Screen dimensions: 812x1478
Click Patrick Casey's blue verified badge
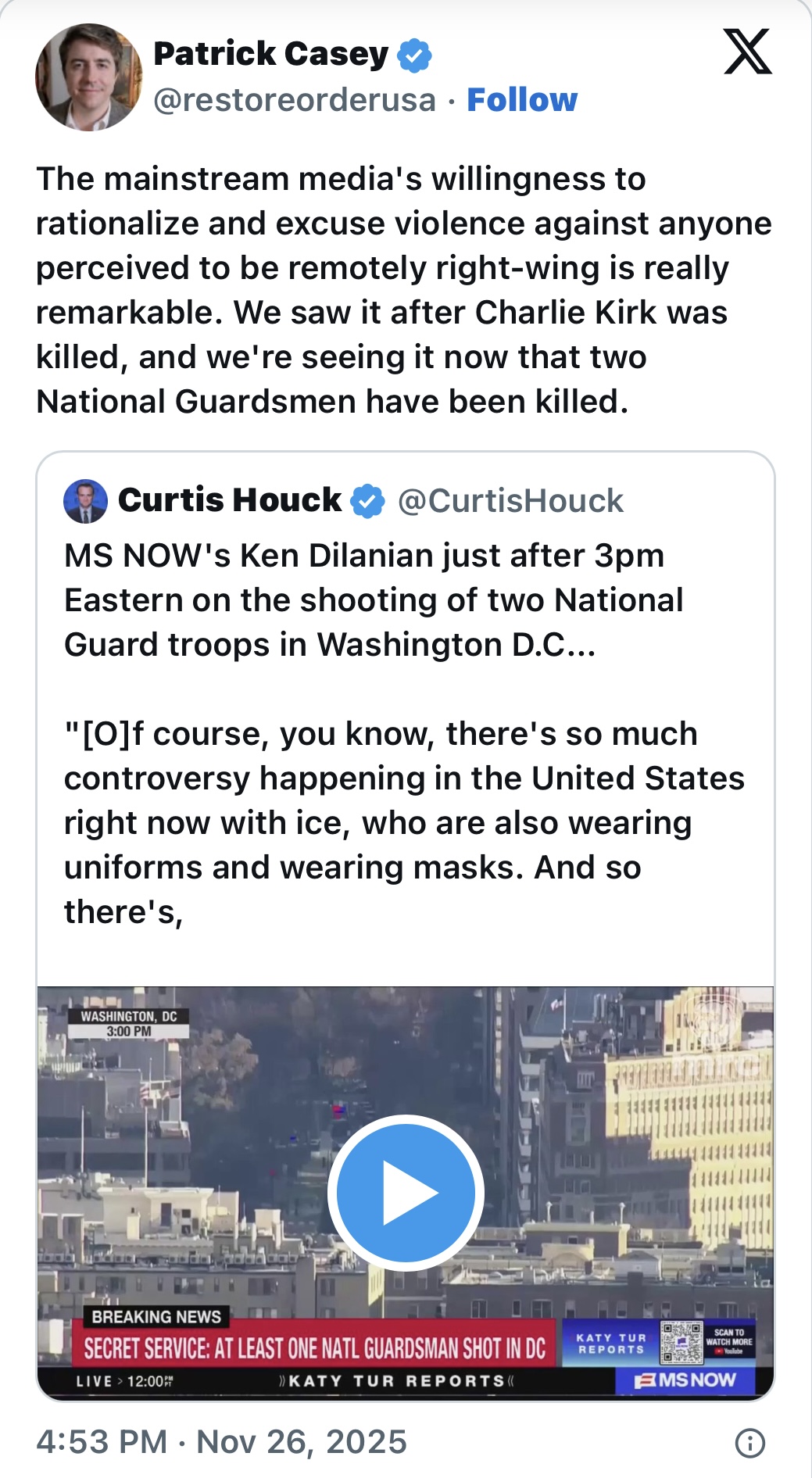[x=414, y=55]
